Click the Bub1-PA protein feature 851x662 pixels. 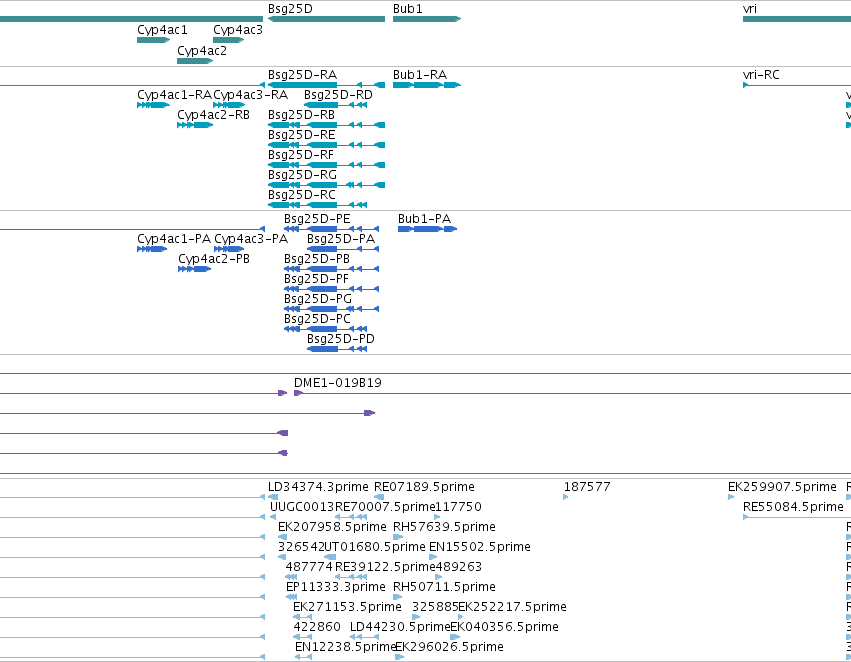tap(427, 229)
